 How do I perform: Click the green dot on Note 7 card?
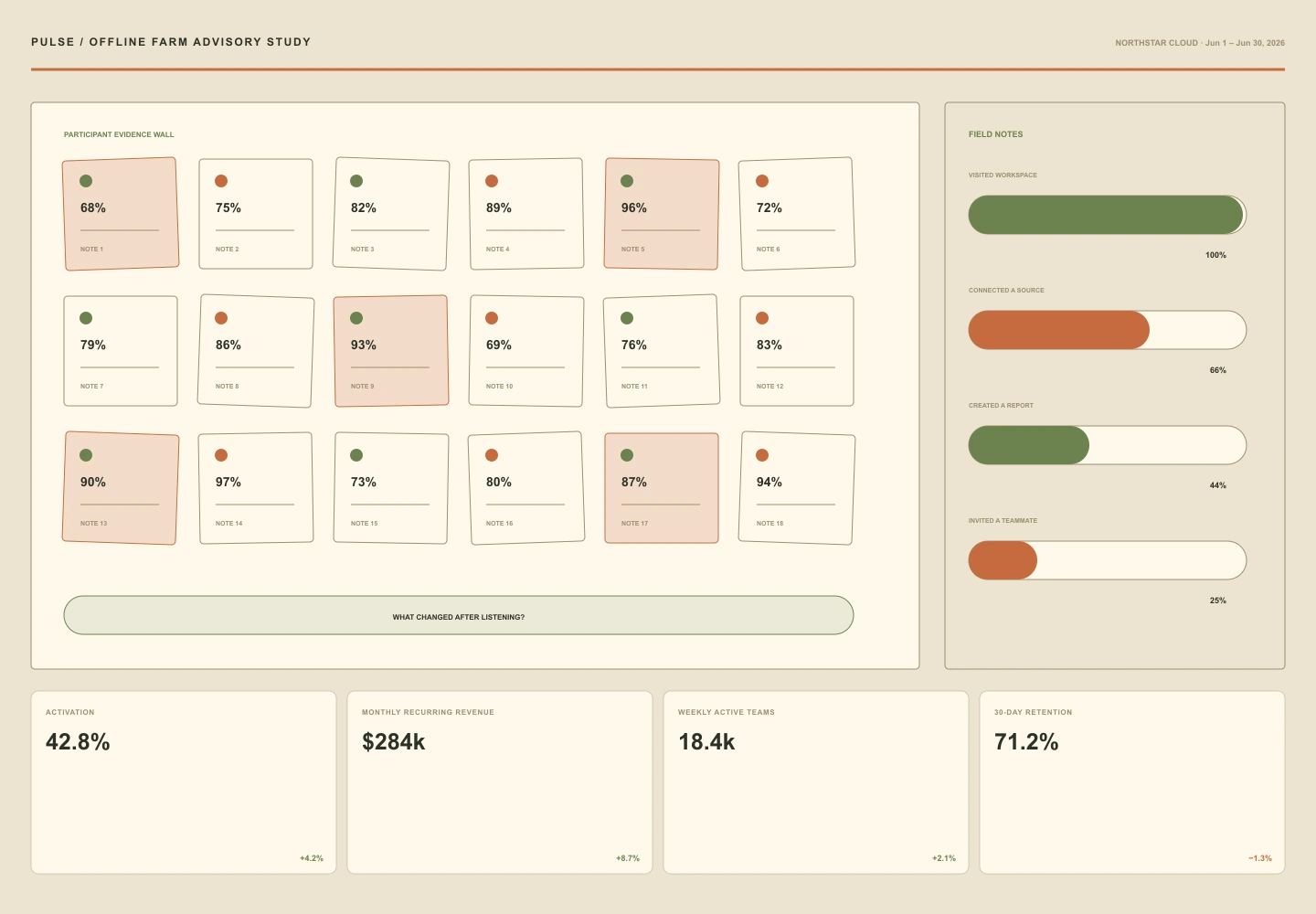[86, 318]
